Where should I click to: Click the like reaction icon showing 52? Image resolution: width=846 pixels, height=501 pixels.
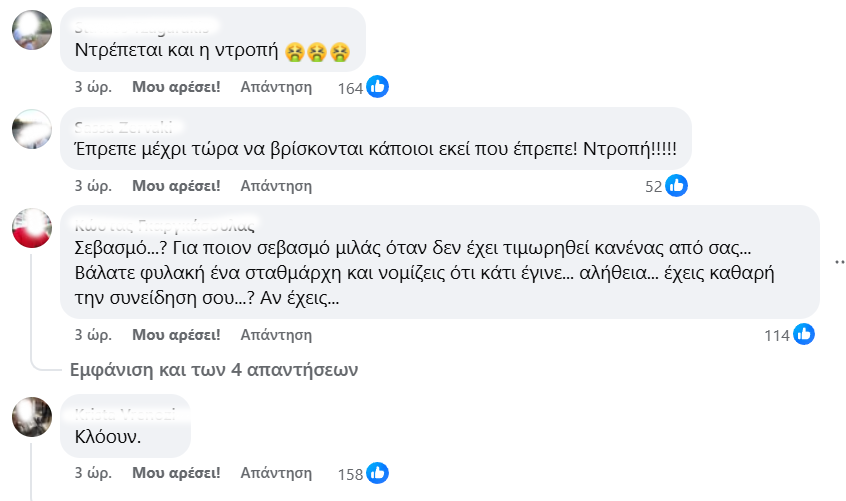coord(677,185)
